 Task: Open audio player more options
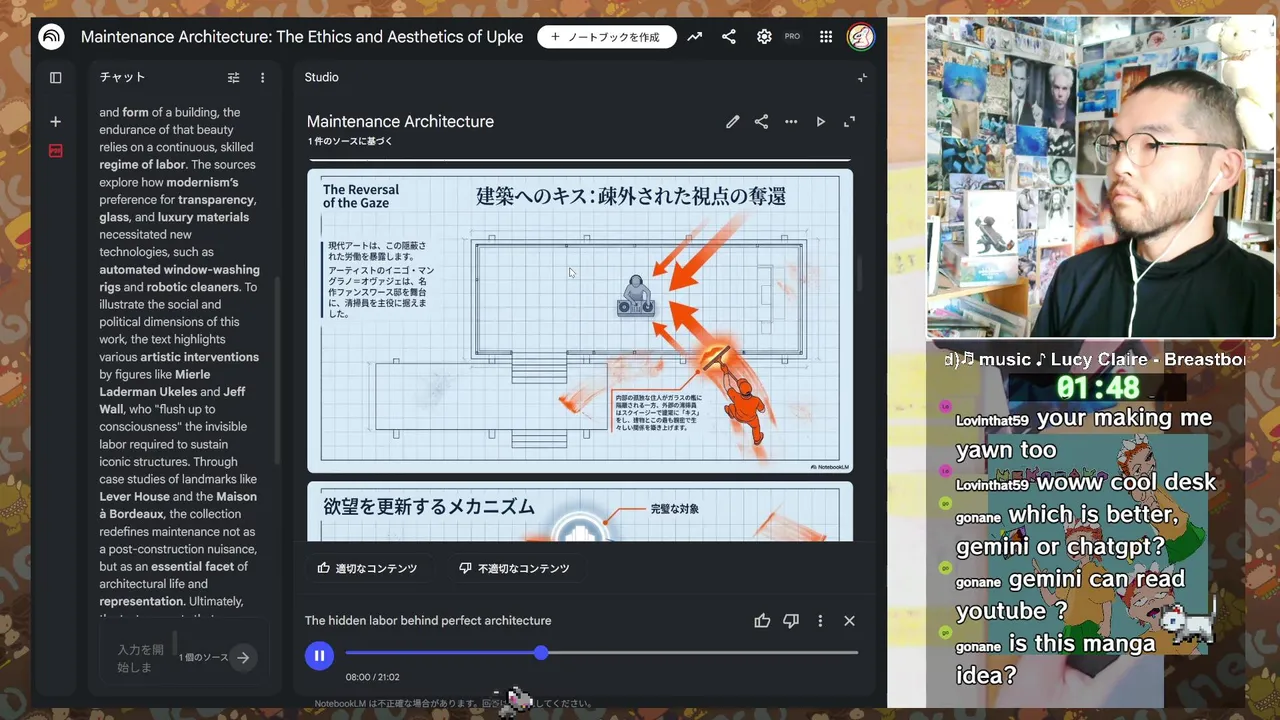click(820, 621)
